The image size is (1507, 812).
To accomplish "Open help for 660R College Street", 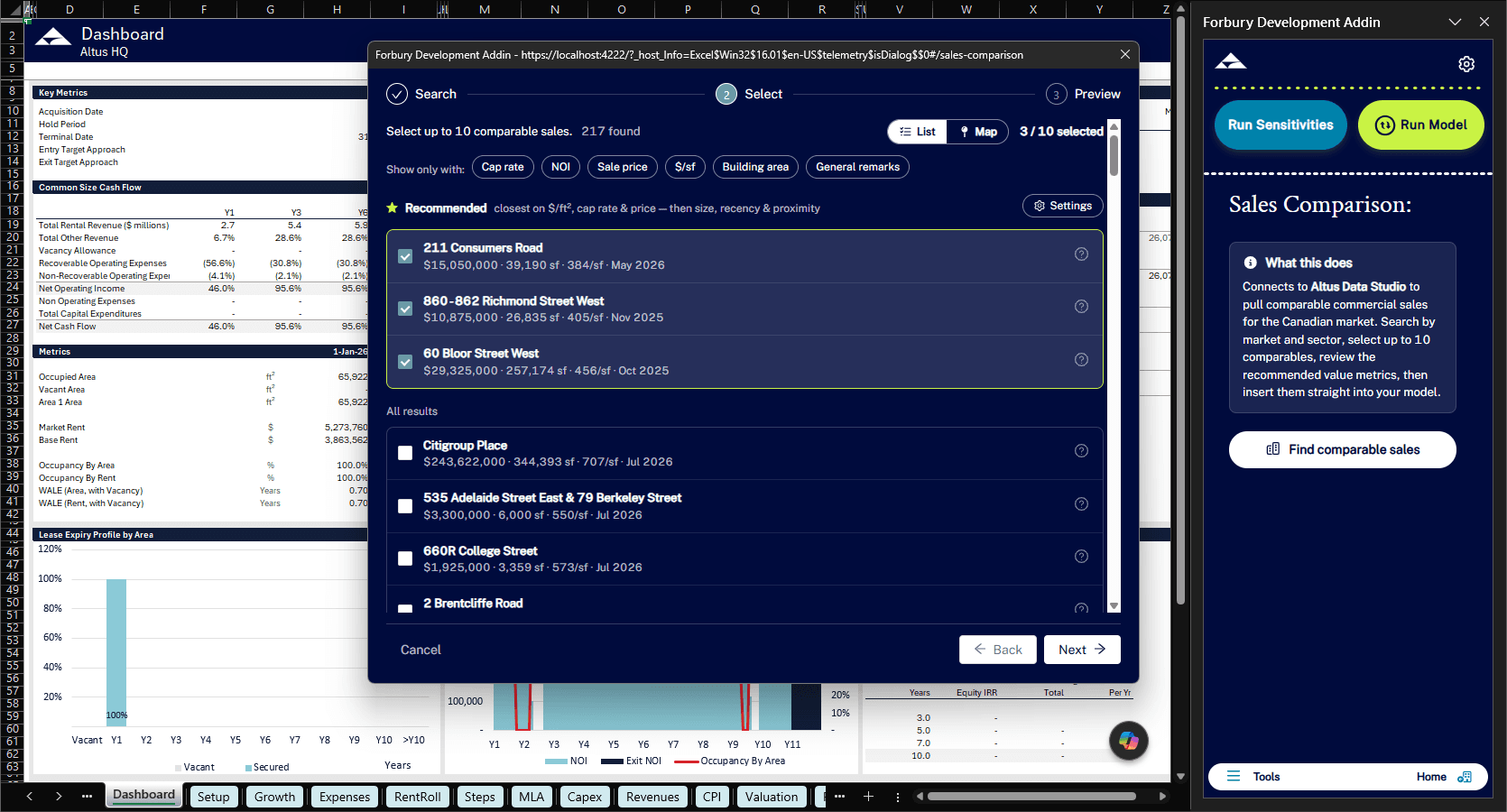I will click(x=1081, y=557).
